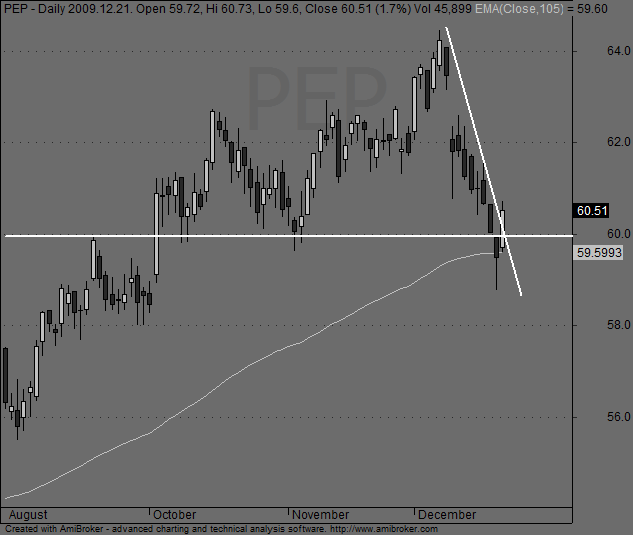Click the 'Open 59.72' header value
The height and width of the screenshot is (535, 633).
point(170,8)
